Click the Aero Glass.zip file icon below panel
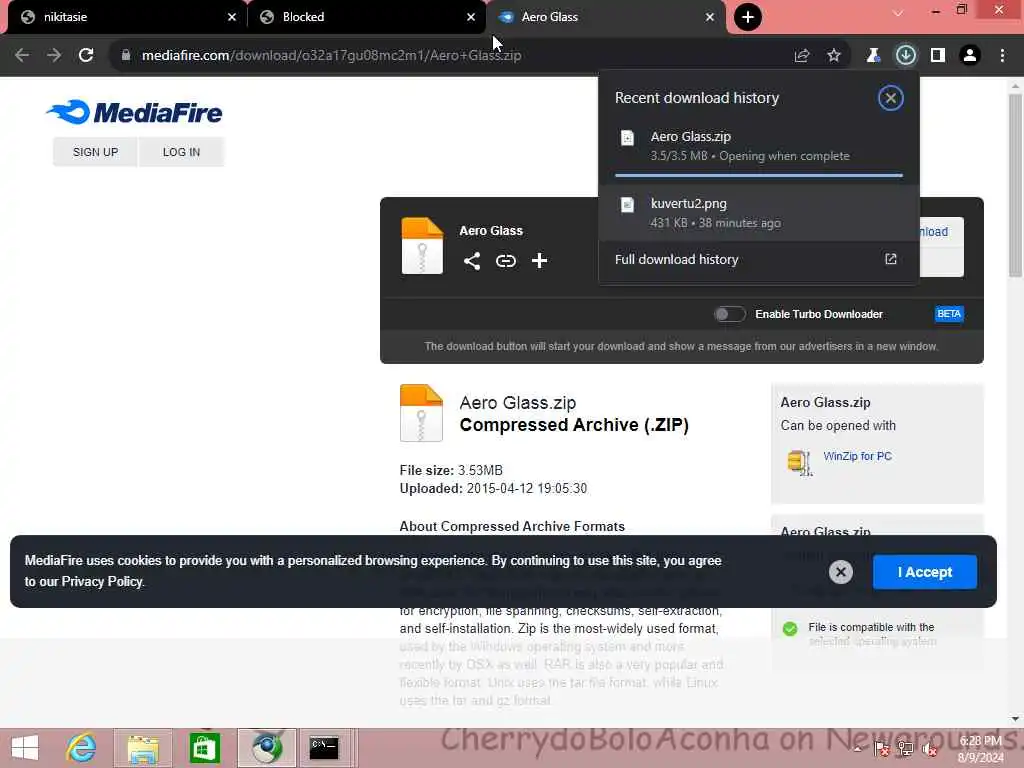Screen dimensions: 1024x768 [x=421, y=413]
